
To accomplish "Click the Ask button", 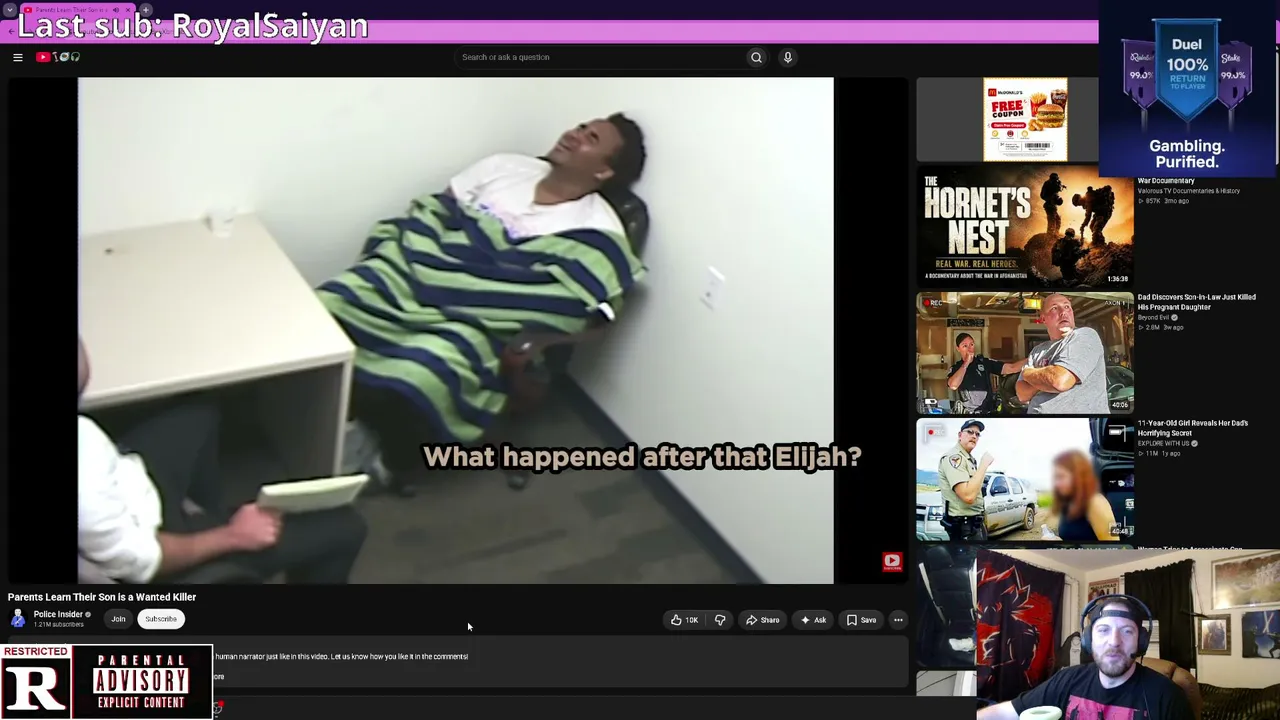I will 813,620.
